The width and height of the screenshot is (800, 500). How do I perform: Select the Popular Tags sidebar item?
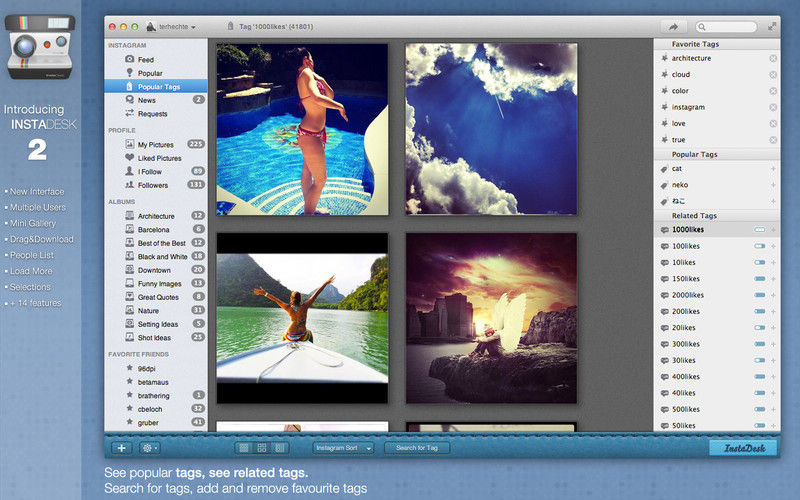pyautogui.click(x=156, y=86)
